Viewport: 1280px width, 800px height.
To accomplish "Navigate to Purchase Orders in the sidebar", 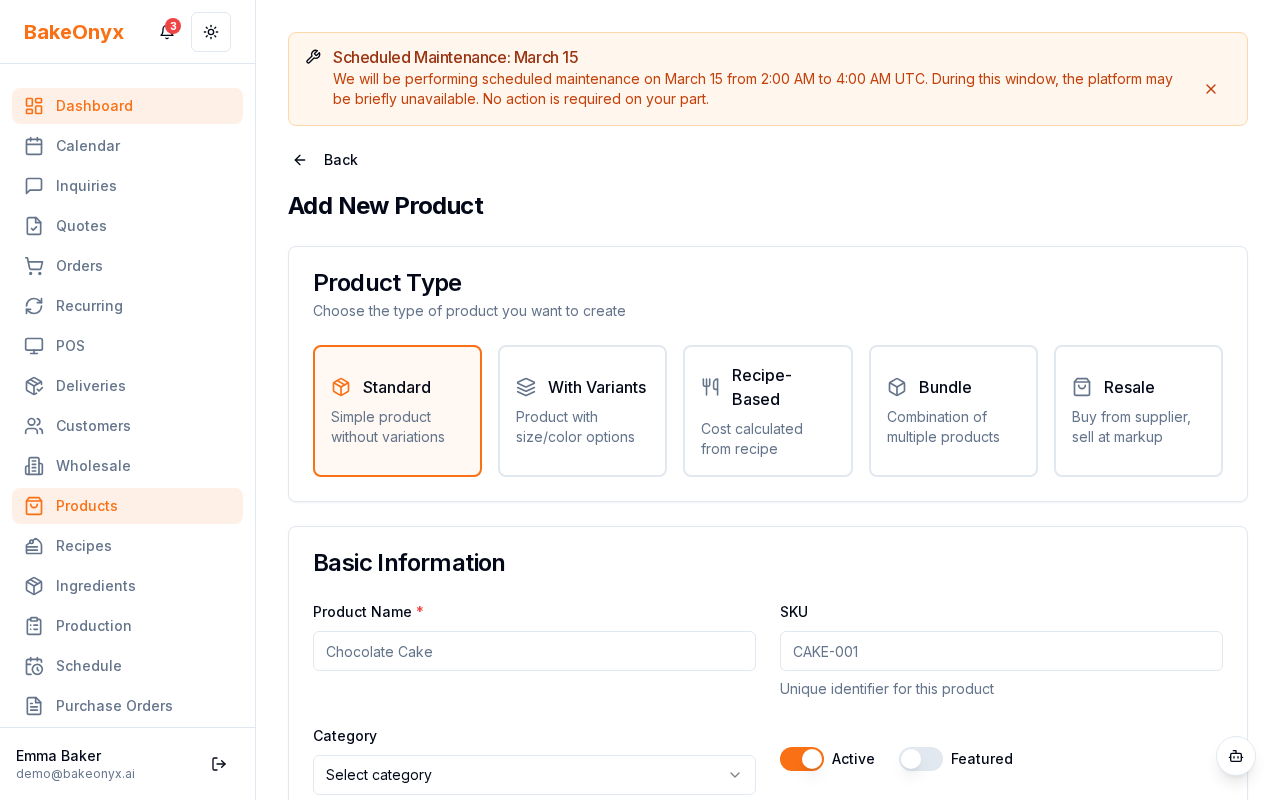I will pyautogui.click(x=114, y=706).
